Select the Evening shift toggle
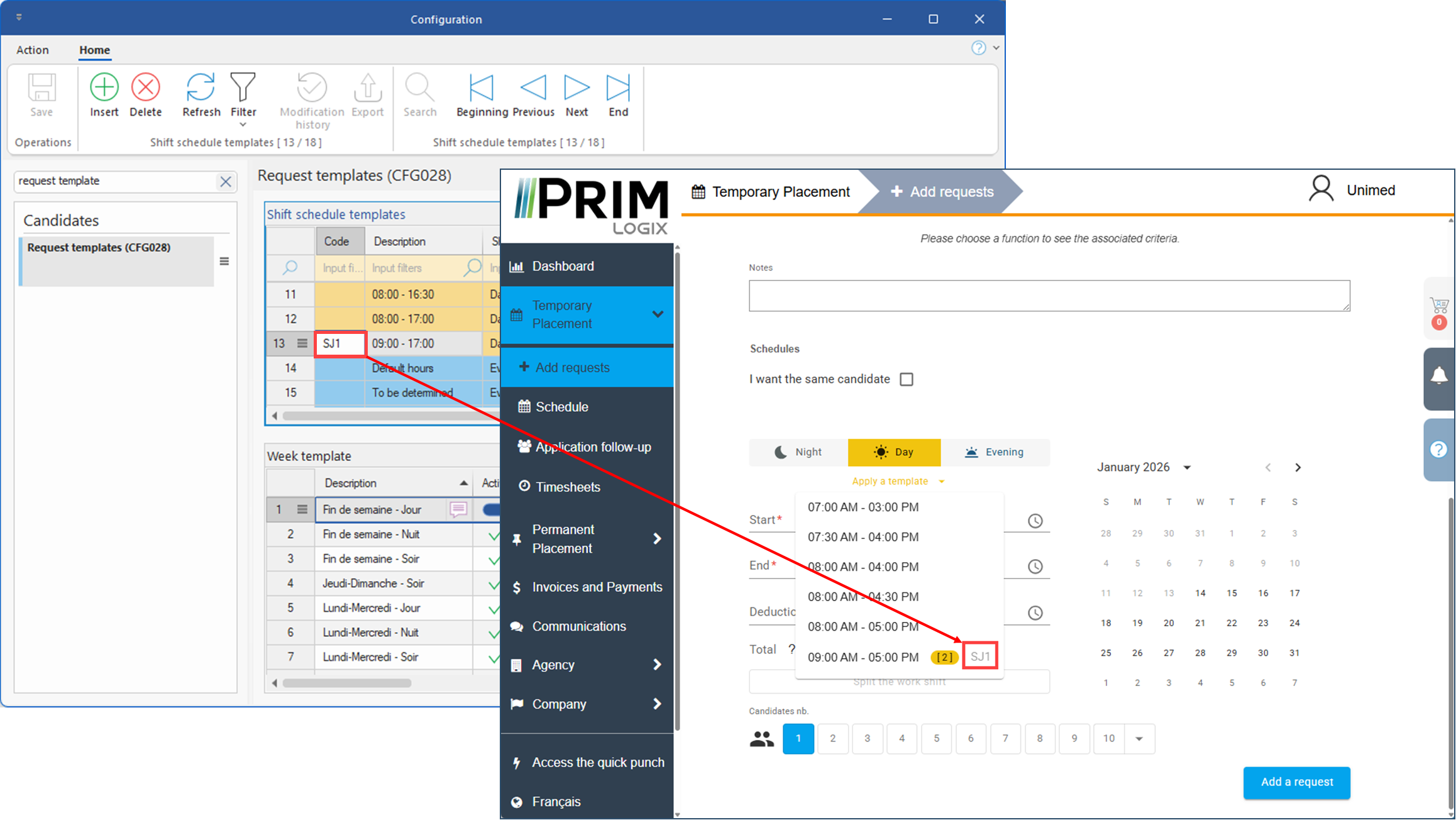The height and width of the screenshot is (820, 1456). [x=994, y=452]
